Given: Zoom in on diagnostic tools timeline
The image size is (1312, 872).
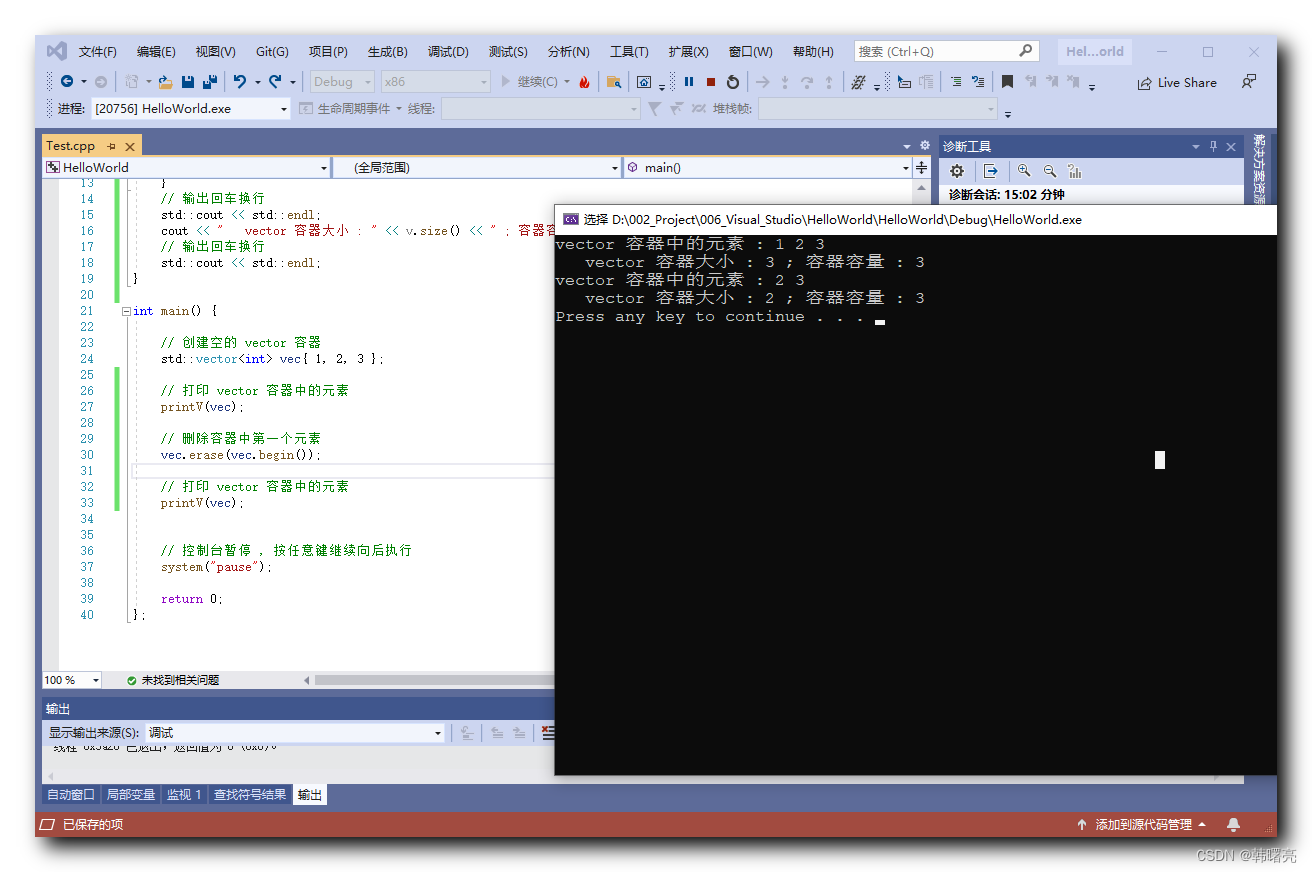Looking at the screenshot, I should tap(1024, 171).
